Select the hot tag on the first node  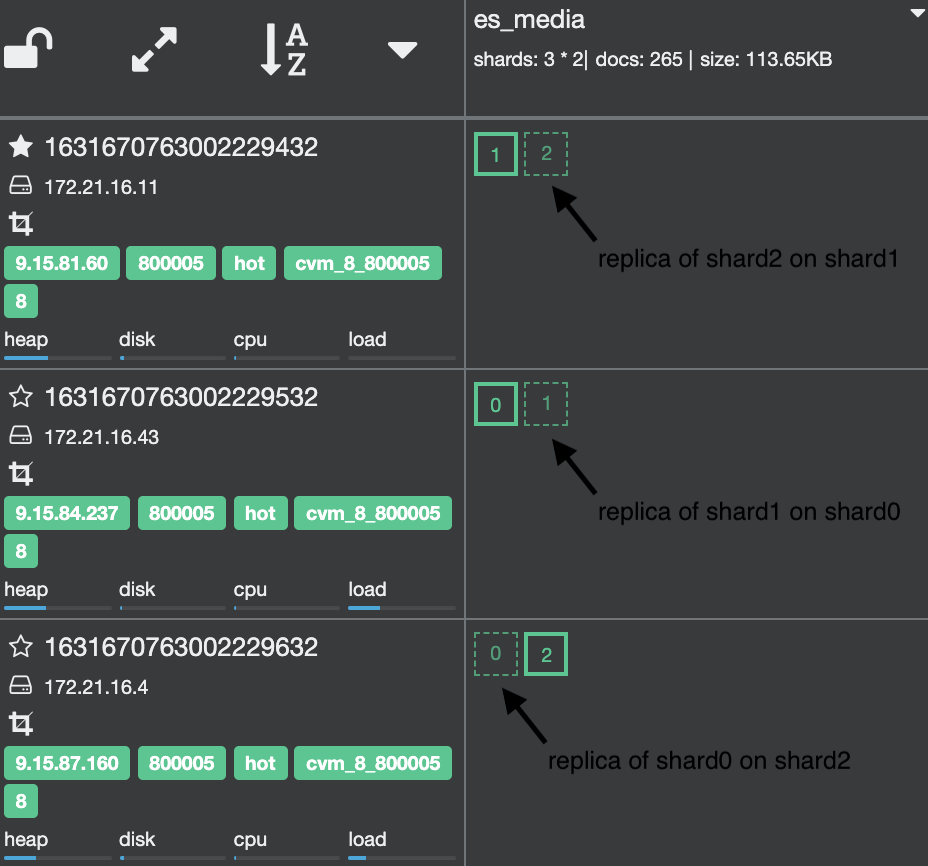[x=248, y=263]
